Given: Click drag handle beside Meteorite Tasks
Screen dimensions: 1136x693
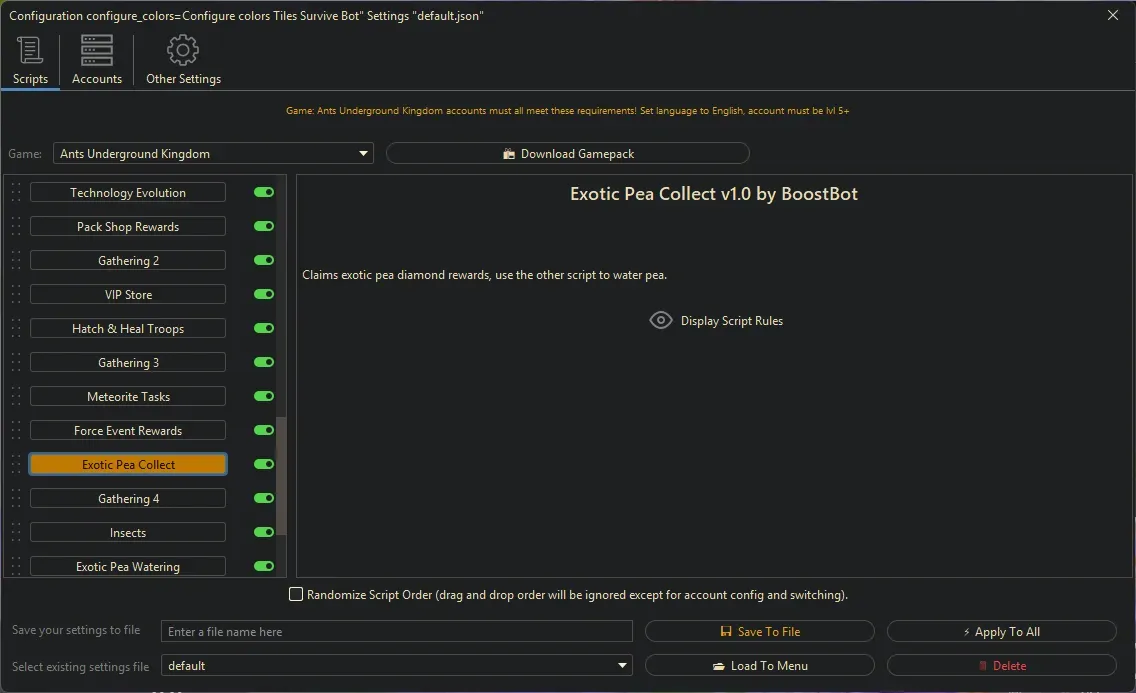Looking at the screenshot, I should [16, 397].
